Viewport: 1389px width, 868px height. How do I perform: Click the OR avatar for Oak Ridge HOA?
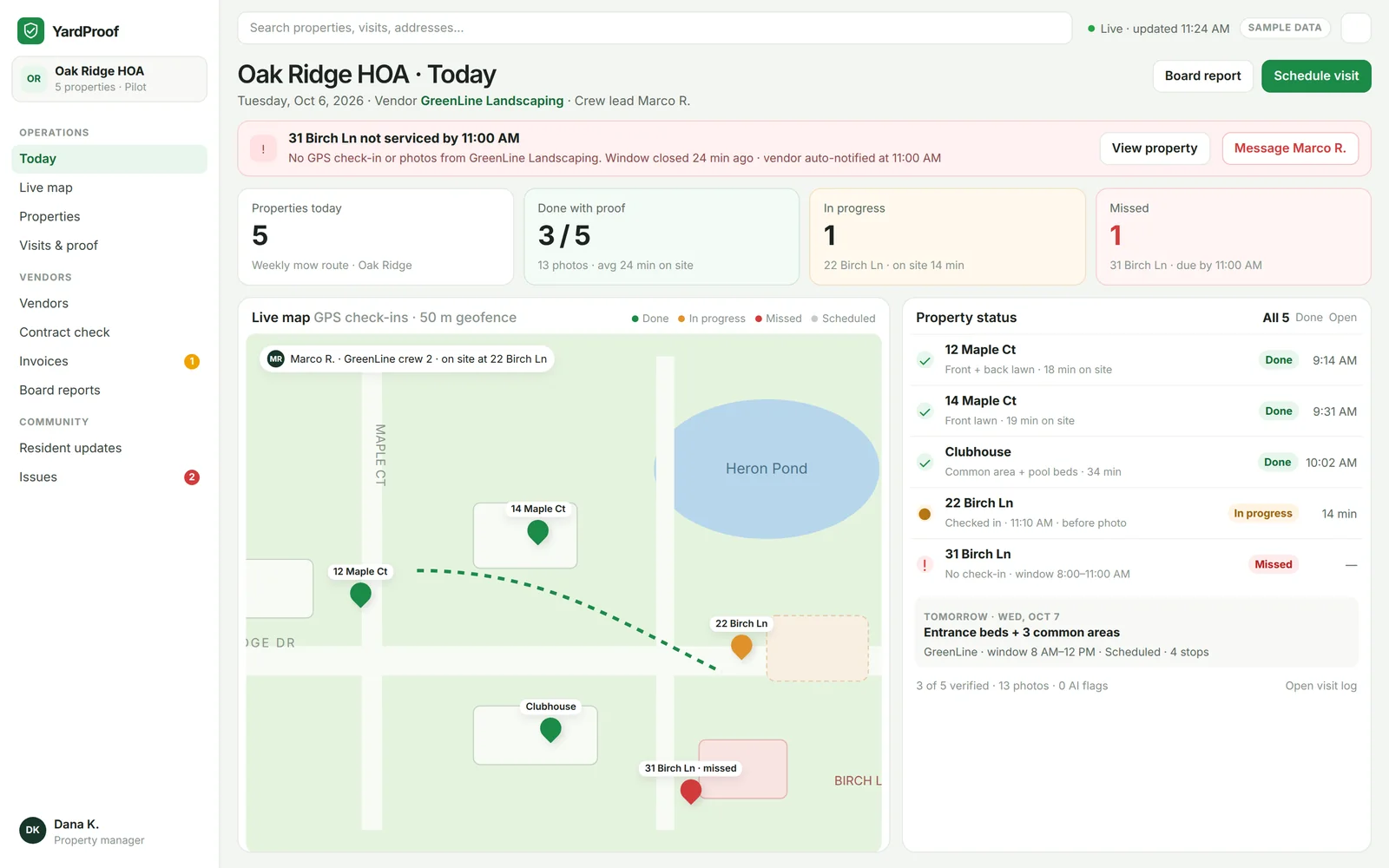tap(34, 78)
